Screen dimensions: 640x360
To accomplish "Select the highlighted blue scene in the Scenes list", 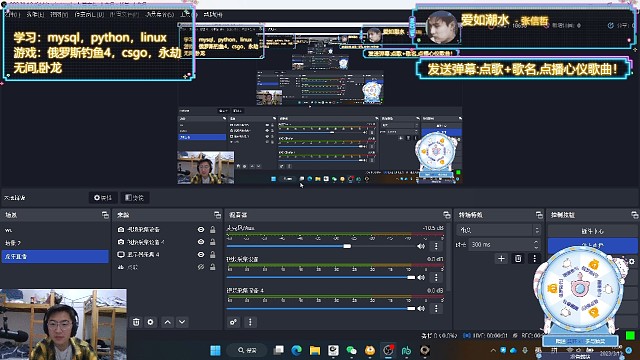I will [55, 256].
